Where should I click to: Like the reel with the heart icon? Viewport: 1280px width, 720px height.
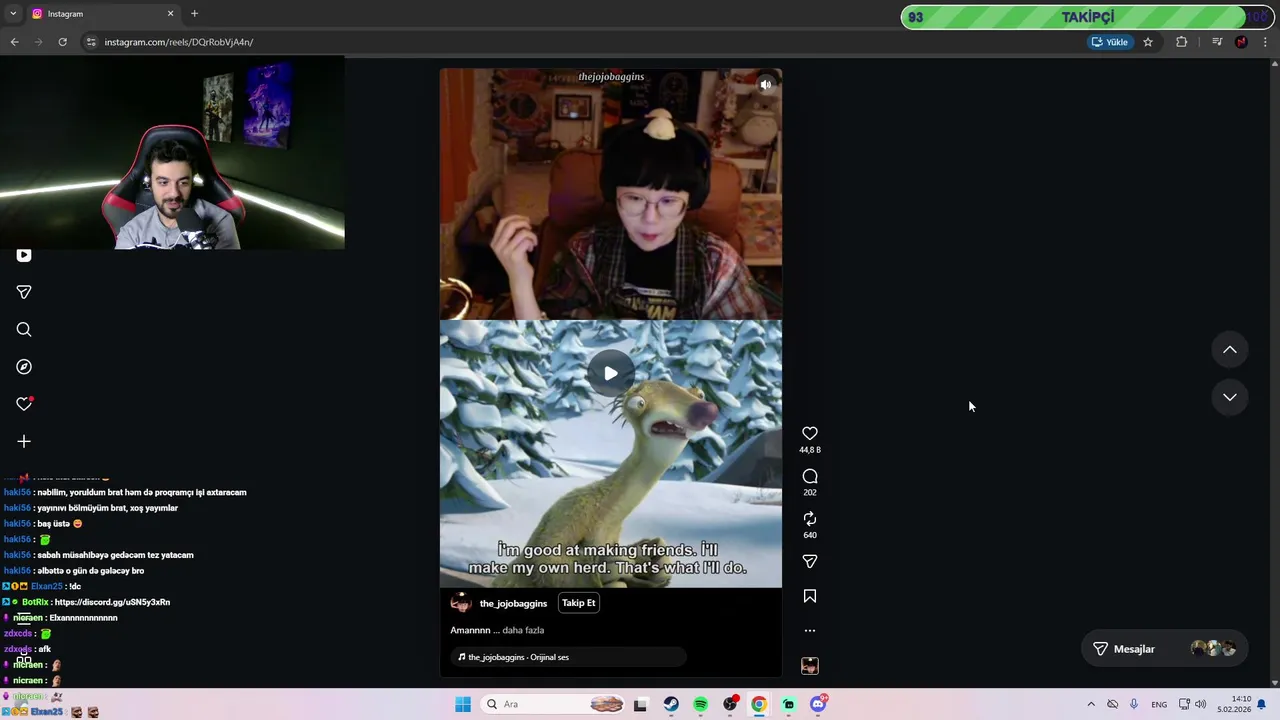tap(810, 433)
